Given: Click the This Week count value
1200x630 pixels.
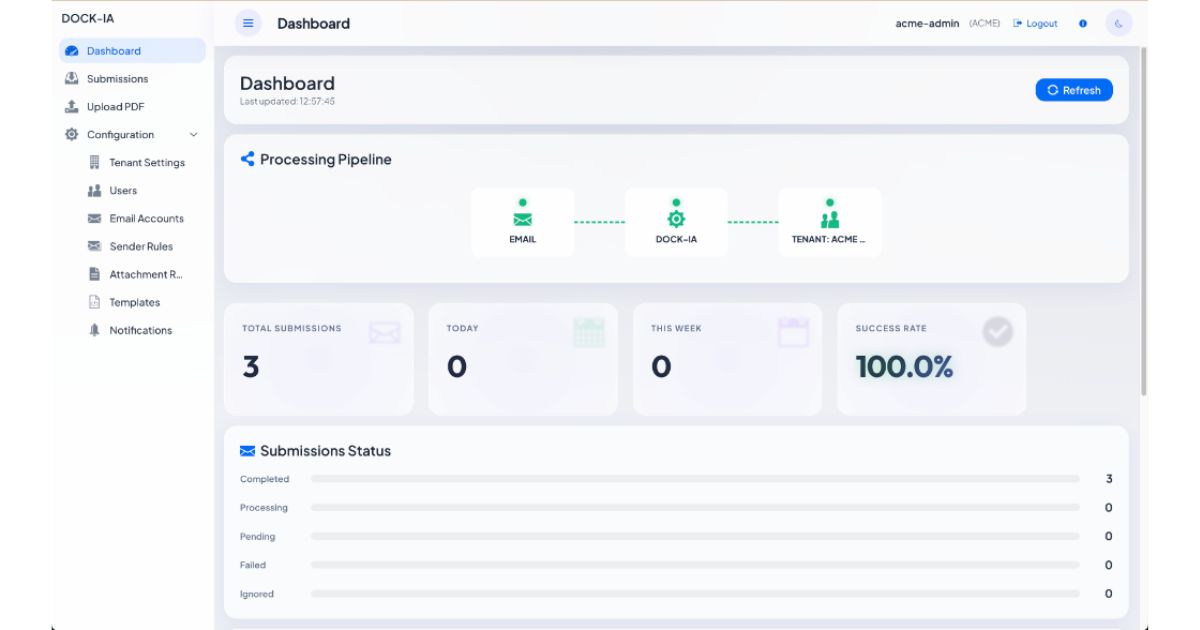Looking at the screenshot, I should click(x=661, y=367).
